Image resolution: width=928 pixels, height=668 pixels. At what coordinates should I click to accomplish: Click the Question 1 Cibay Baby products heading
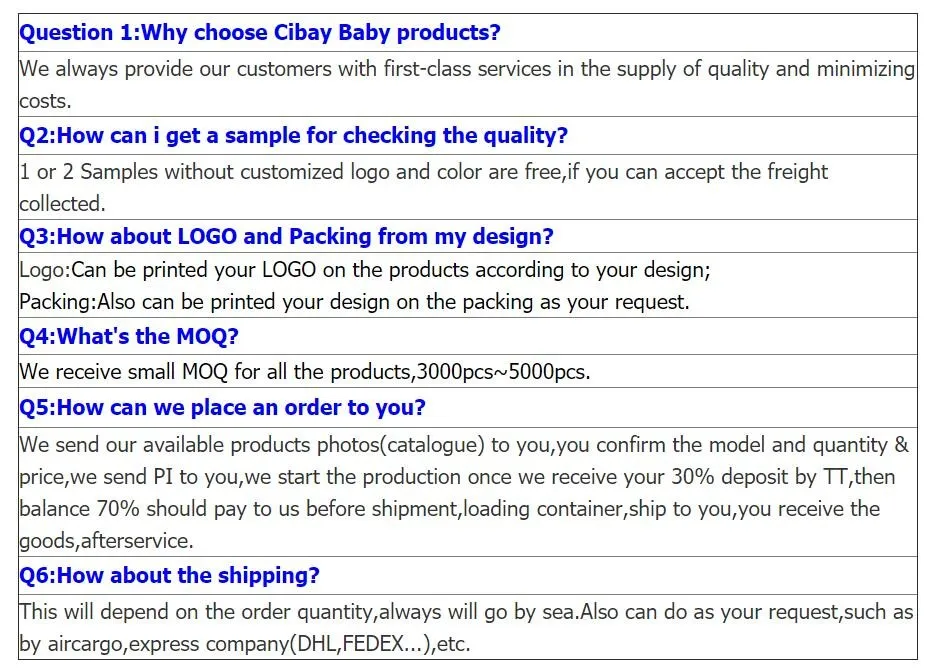pyautogui.click(x=260, y=33)
